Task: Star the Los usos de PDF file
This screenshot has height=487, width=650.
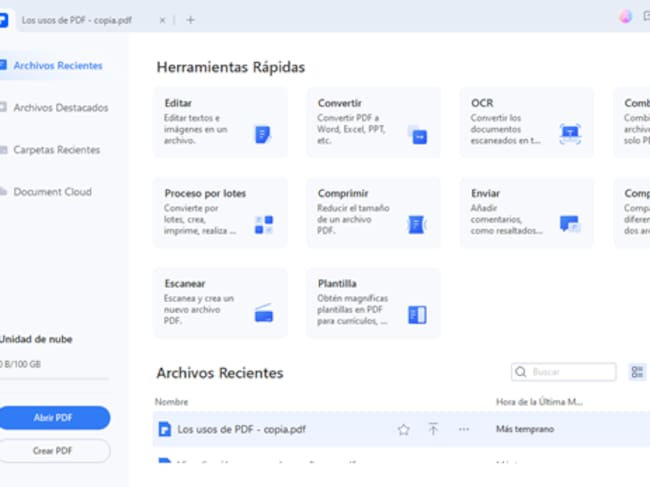Action: (403, 429)
